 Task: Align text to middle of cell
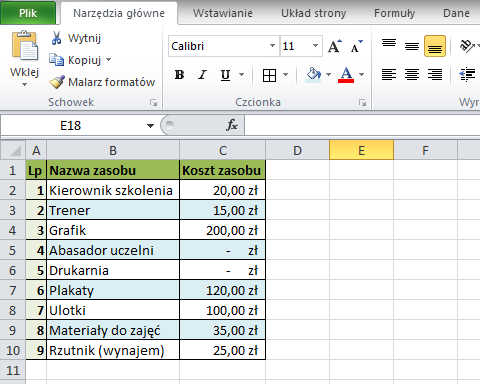412,46
